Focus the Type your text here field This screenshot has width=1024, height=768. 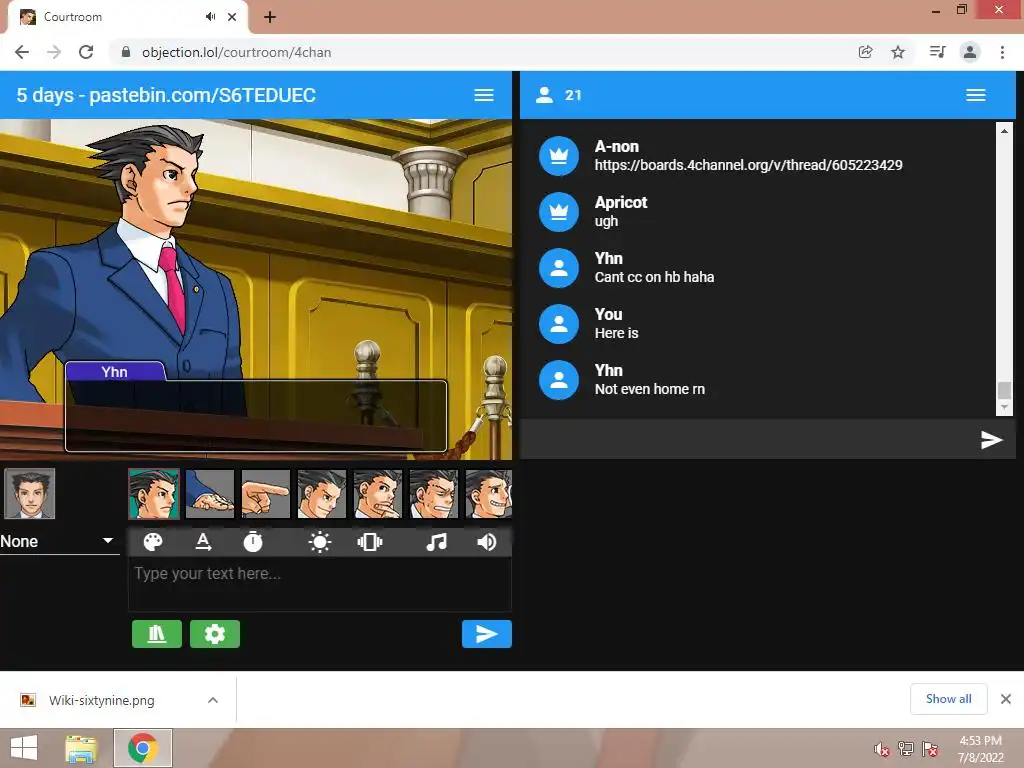(x=320, y=584)
